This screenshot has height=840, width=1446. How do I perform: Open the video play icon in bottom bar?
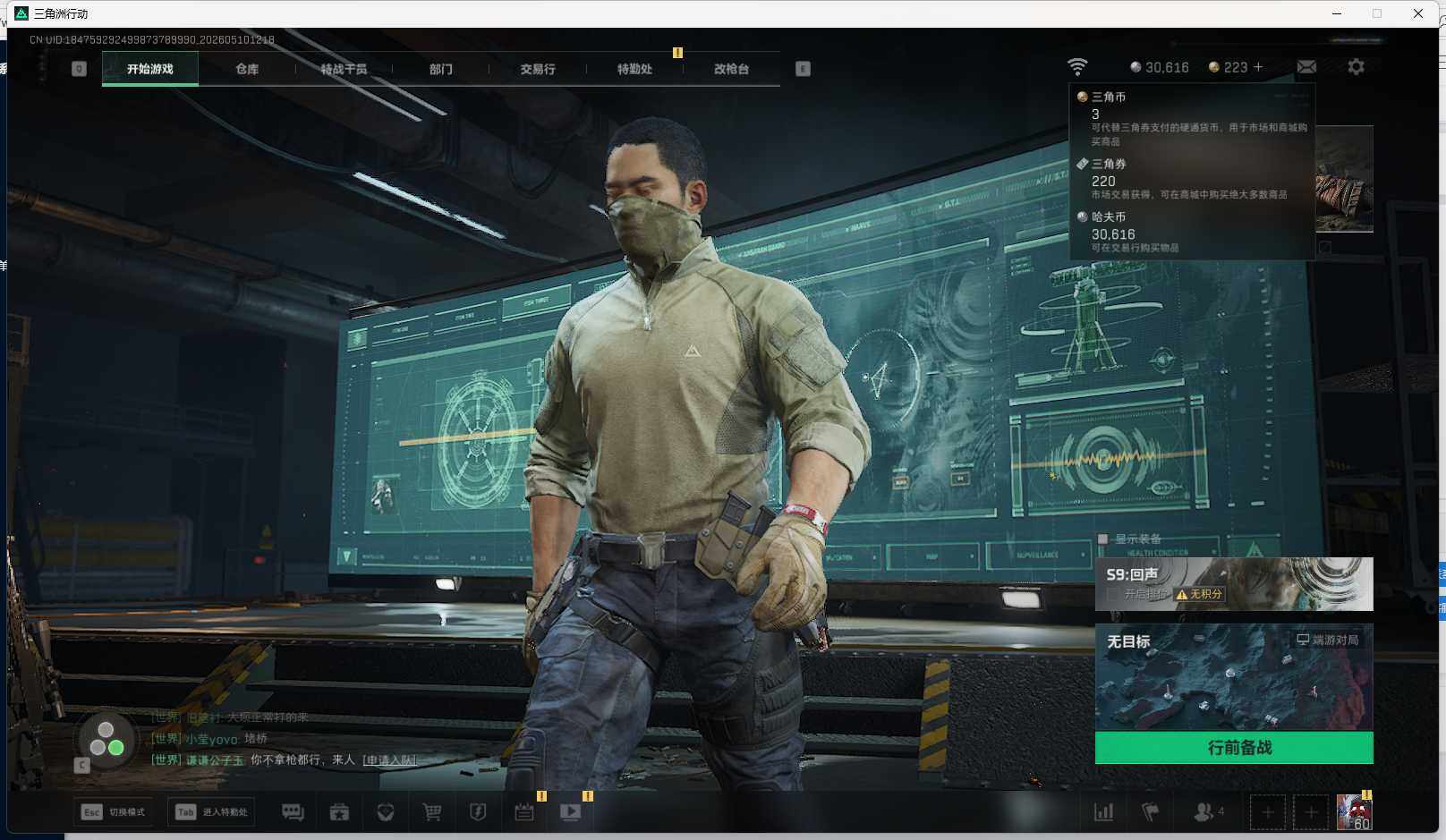coord(570,811)
